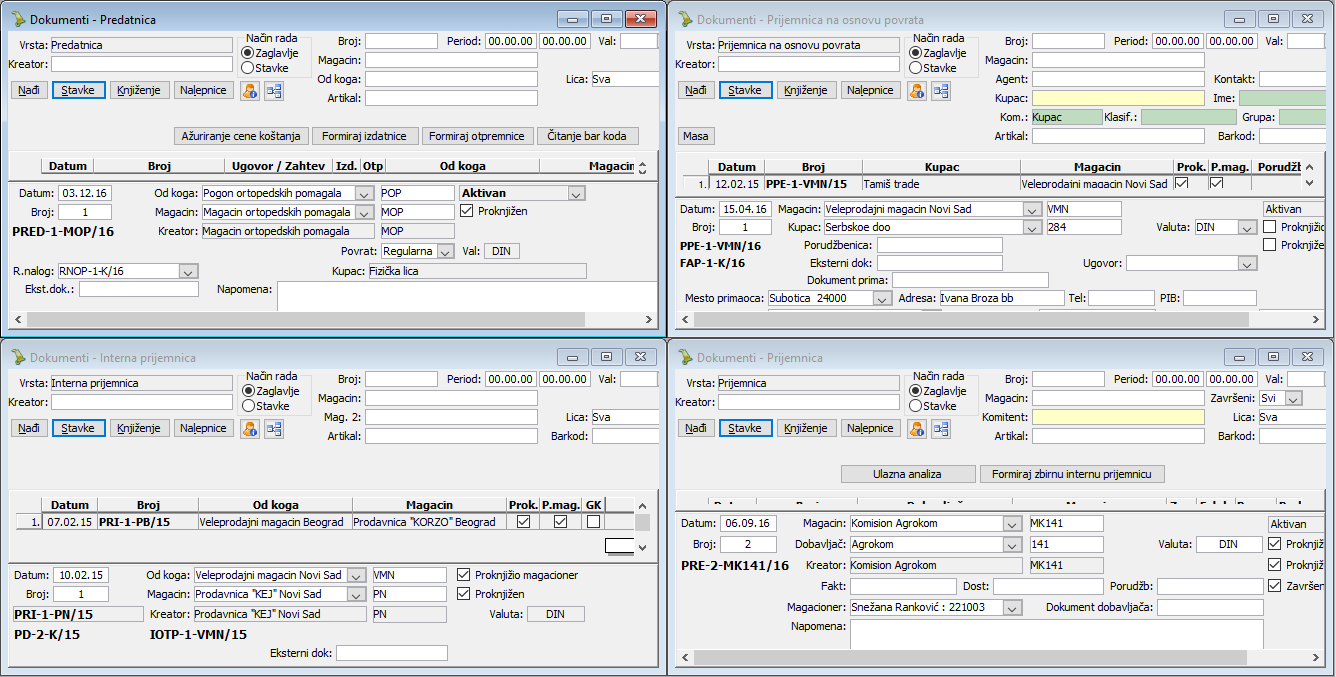This screenshot has height=677, width=1336.
Task: Click Nađi button in Predatnica window
Action: coord(29,90)
